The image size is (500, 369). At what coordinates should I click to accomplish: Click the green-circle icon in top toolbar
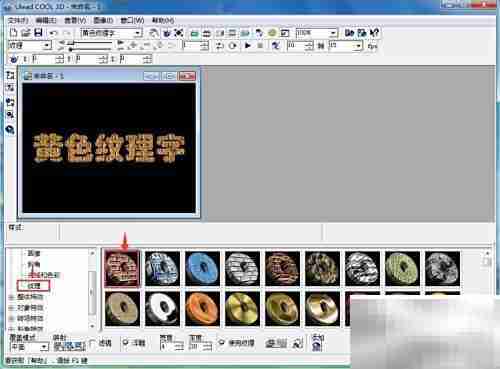272,33
